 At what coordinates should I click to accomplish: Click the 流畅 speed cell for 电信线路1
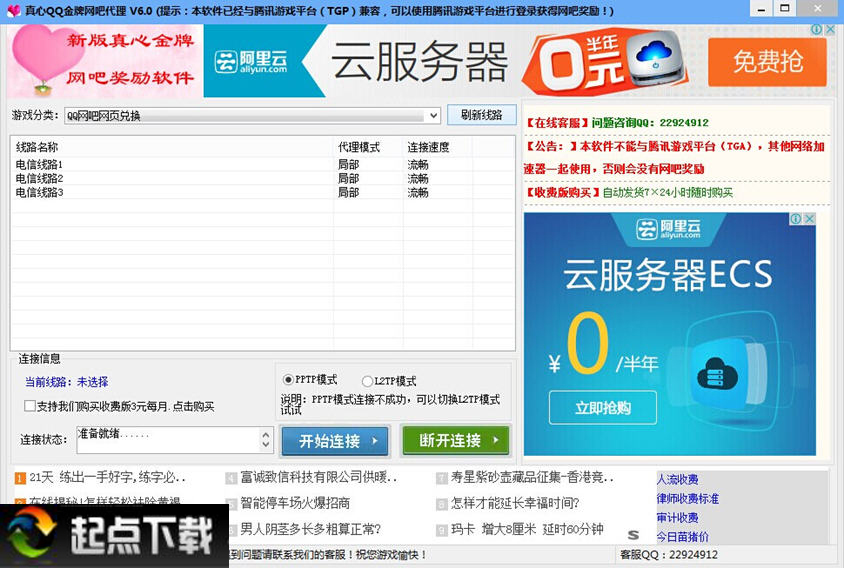tap(418, 164)
